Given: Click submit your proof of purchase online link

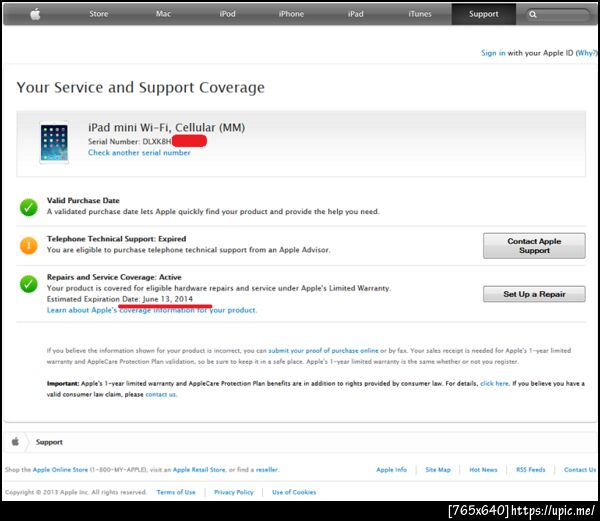Looking at the screenshot, I should [323, 350].
